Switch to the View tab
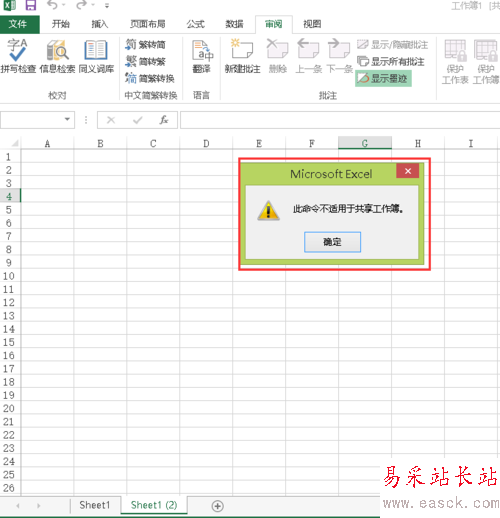The height and width of the screenshot is (518, 500). click(x=312, y=24)
